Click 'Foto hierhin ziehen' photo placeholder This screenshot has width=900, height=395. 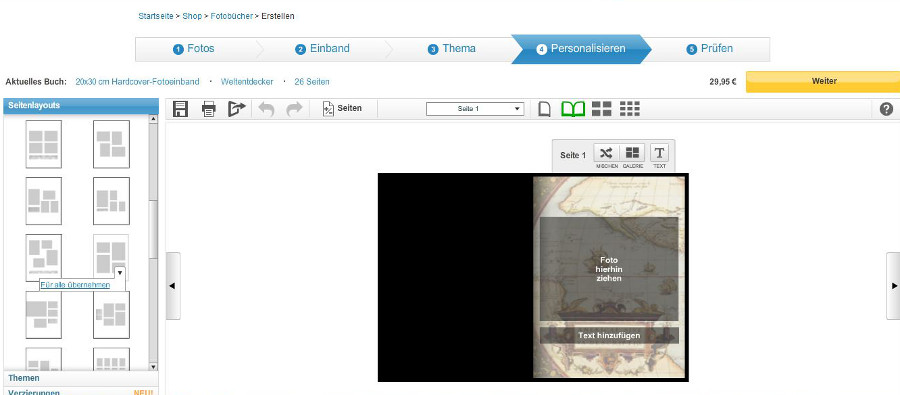tap(608, 269)
